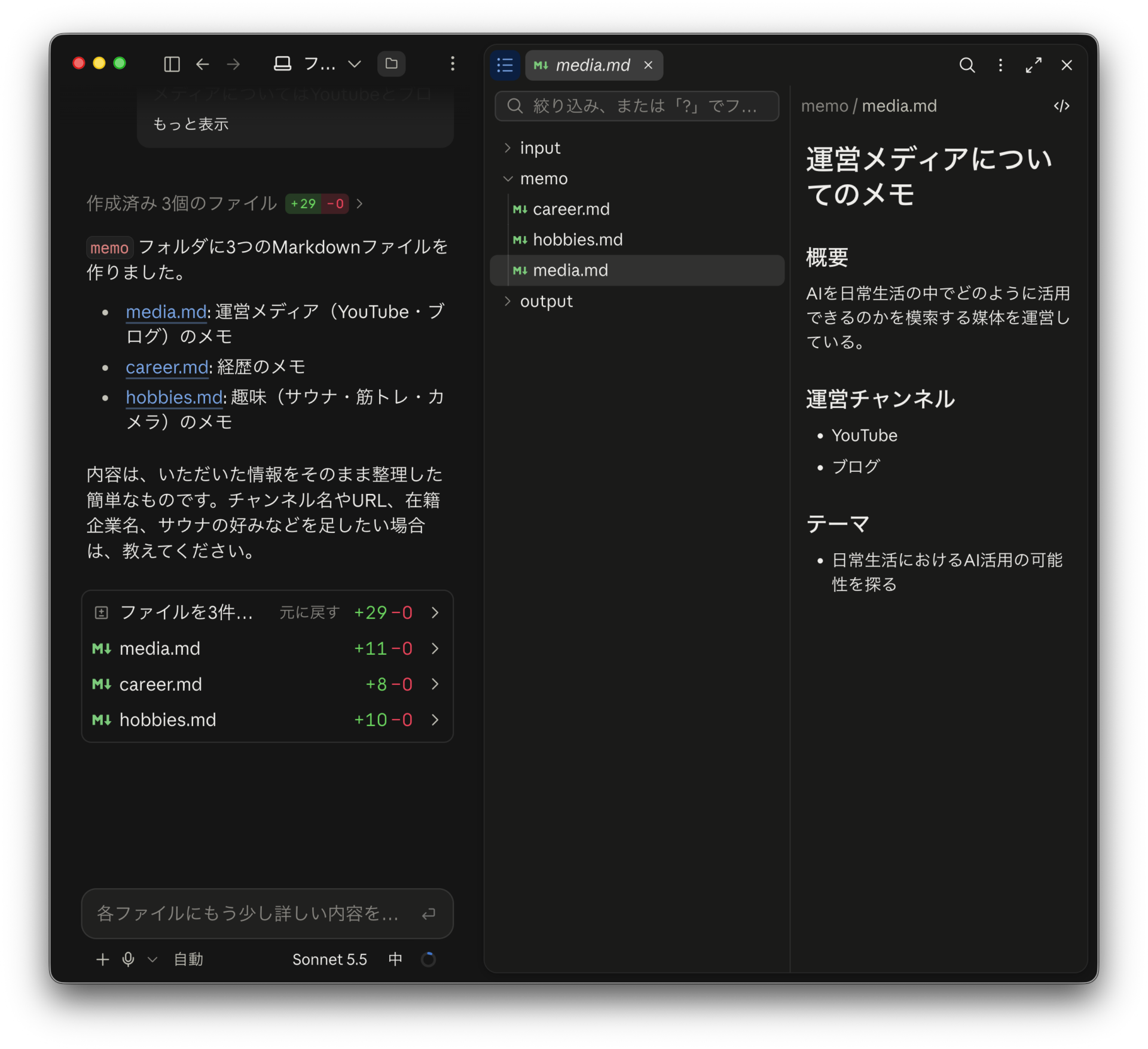The width and height of the screenshot is (1148, 1049).
Task: Open career.md diff row +8 -0
Action: point(267,684)
